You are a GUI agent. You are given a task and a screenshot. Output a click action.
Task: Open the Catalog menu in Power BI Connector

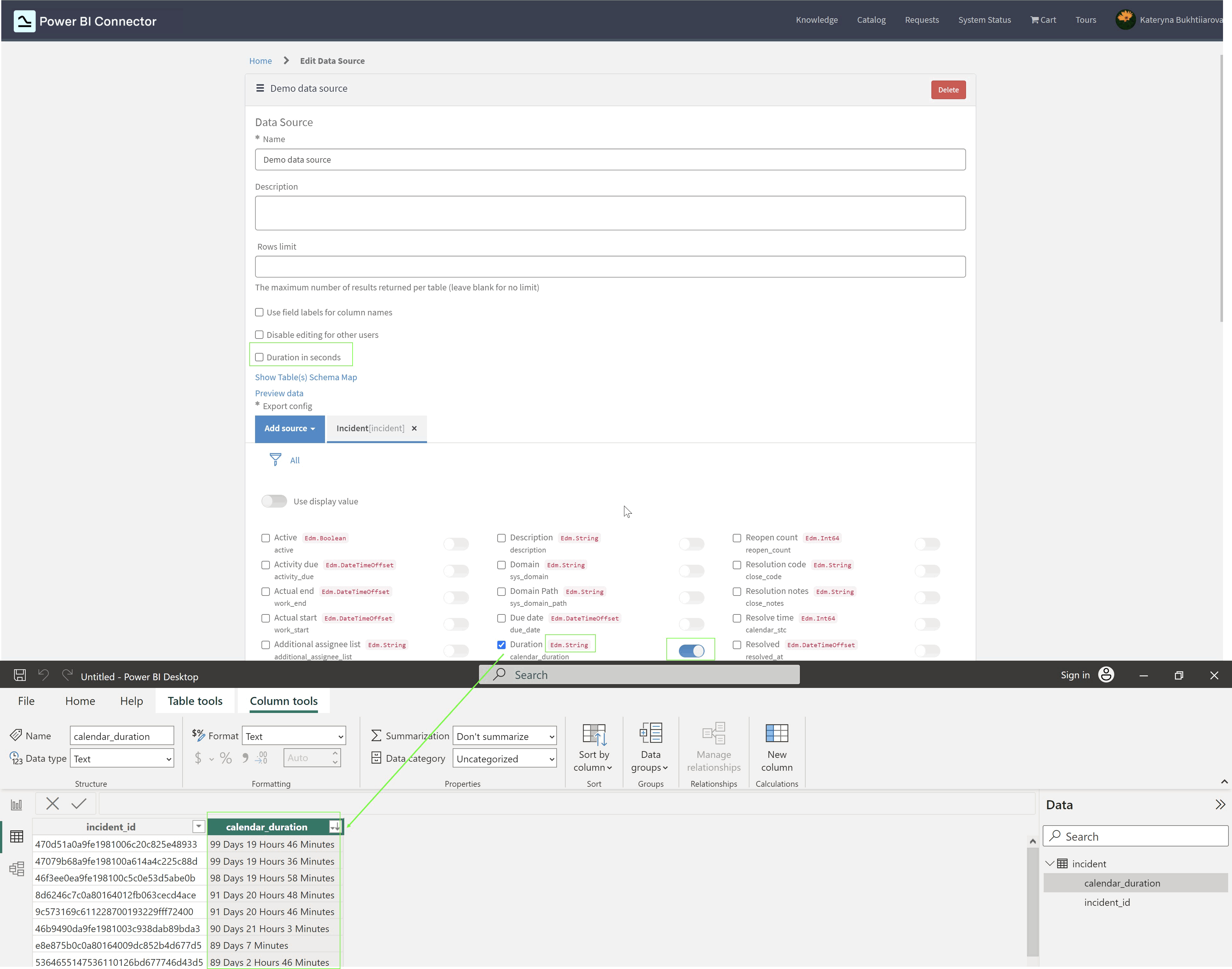(x=871, y=20)
